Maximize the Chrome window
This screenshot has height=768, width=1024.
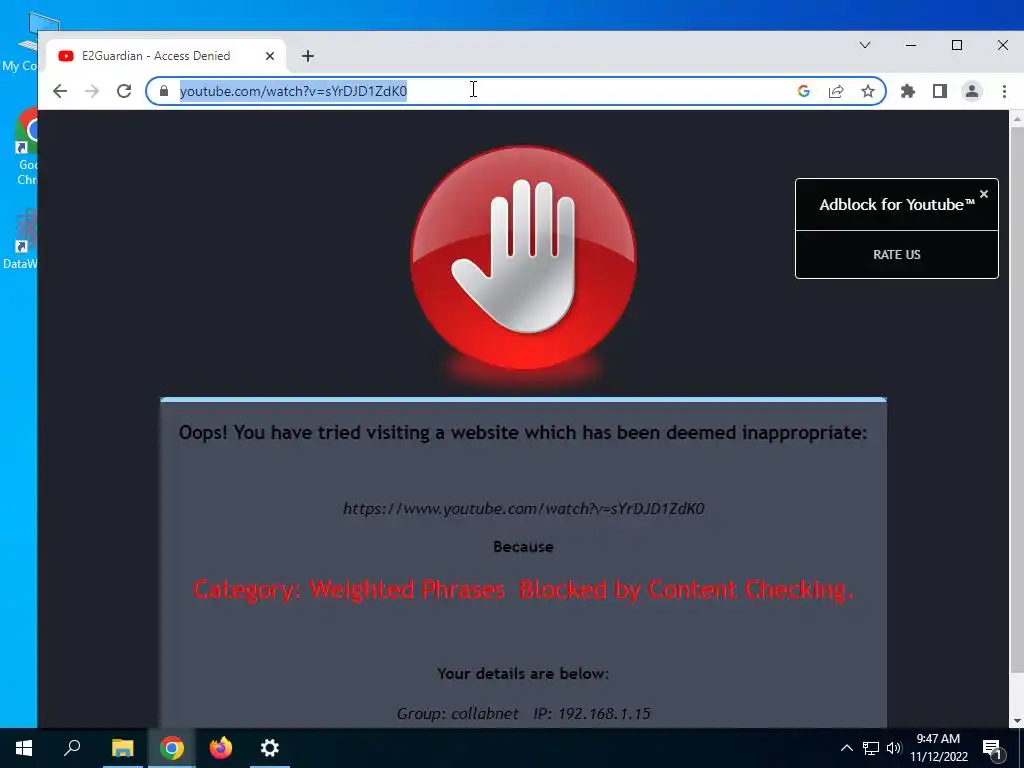(957, 45)
